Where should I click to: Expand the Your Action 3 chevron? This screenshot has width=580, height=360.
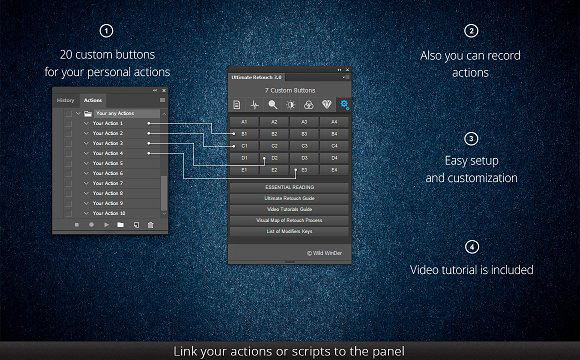tap(86, 143)
